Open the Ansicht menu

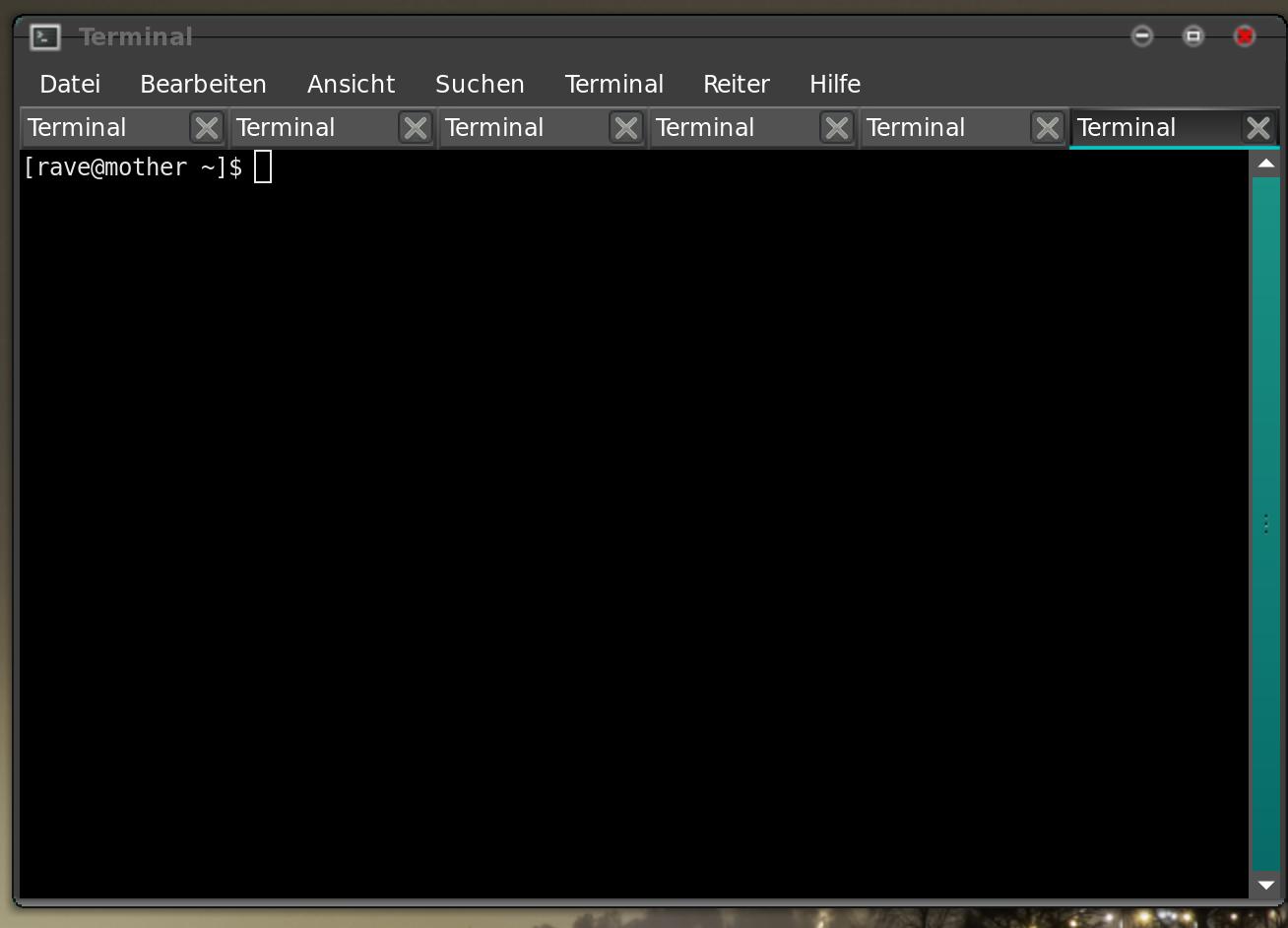point(351,84)
